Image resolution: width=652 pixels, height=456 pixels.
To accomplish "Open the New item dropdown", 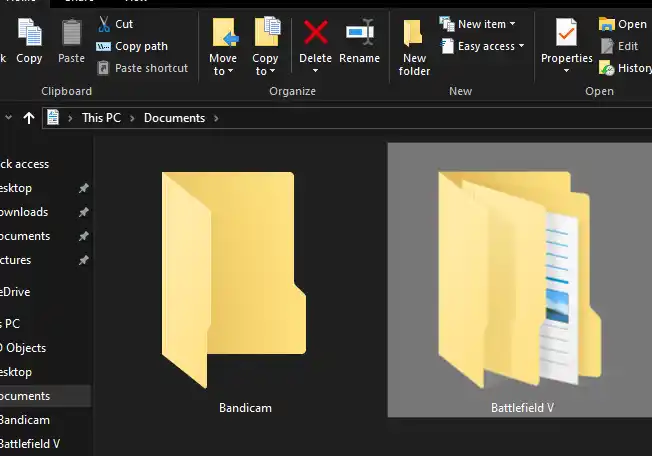I will (x=478, y=24).
